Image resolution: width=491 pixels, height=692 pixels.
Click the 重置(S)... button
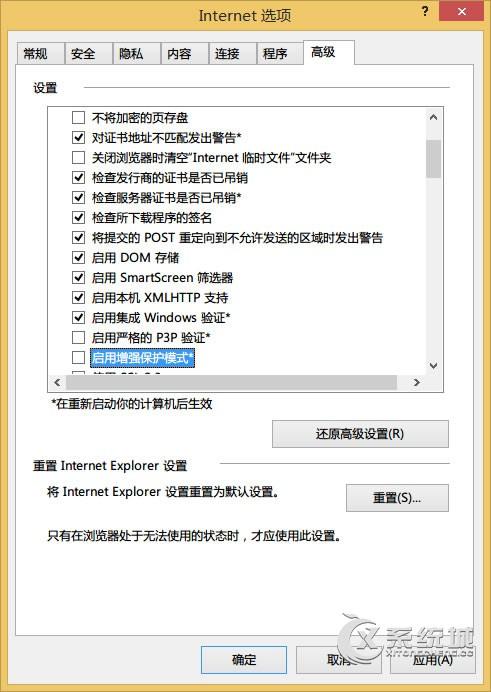(x=397, y=498)
